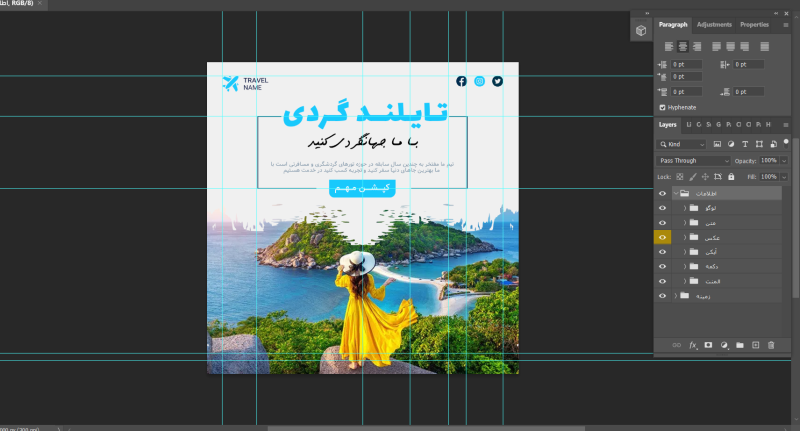Open the Fill slider dropdown arrow
This screenshot has height=431, width=800.
click(x=784, y=177)
